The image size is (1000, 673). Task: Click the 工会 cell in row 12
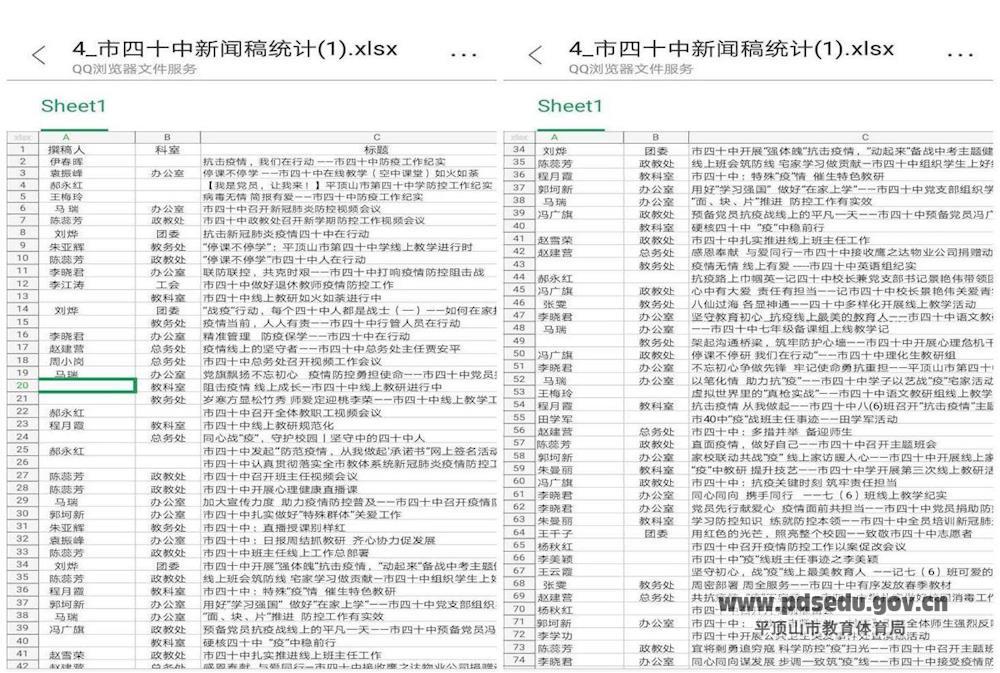166,285
